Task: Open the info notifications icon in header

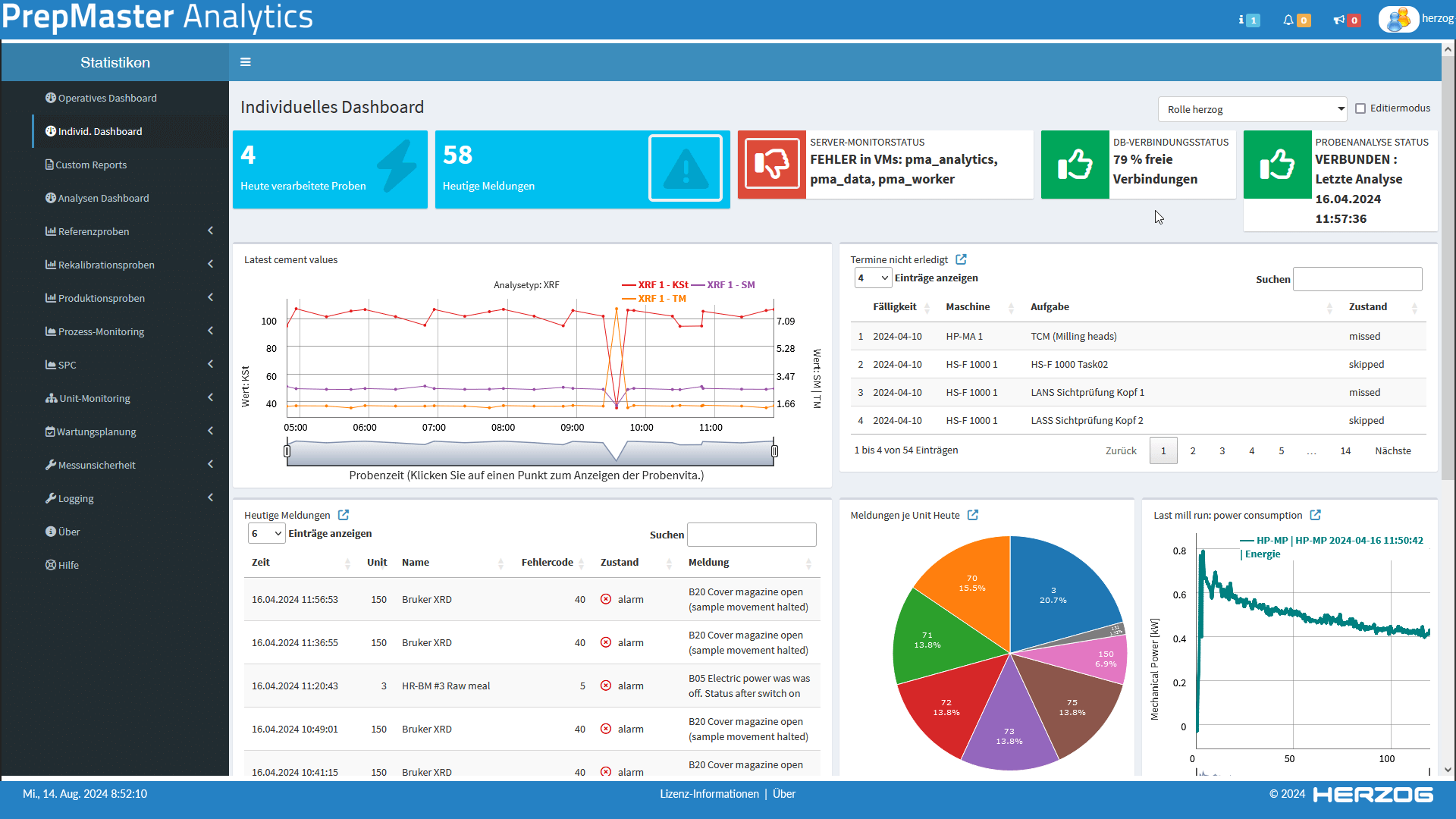Action: [x=1248, y=20]
